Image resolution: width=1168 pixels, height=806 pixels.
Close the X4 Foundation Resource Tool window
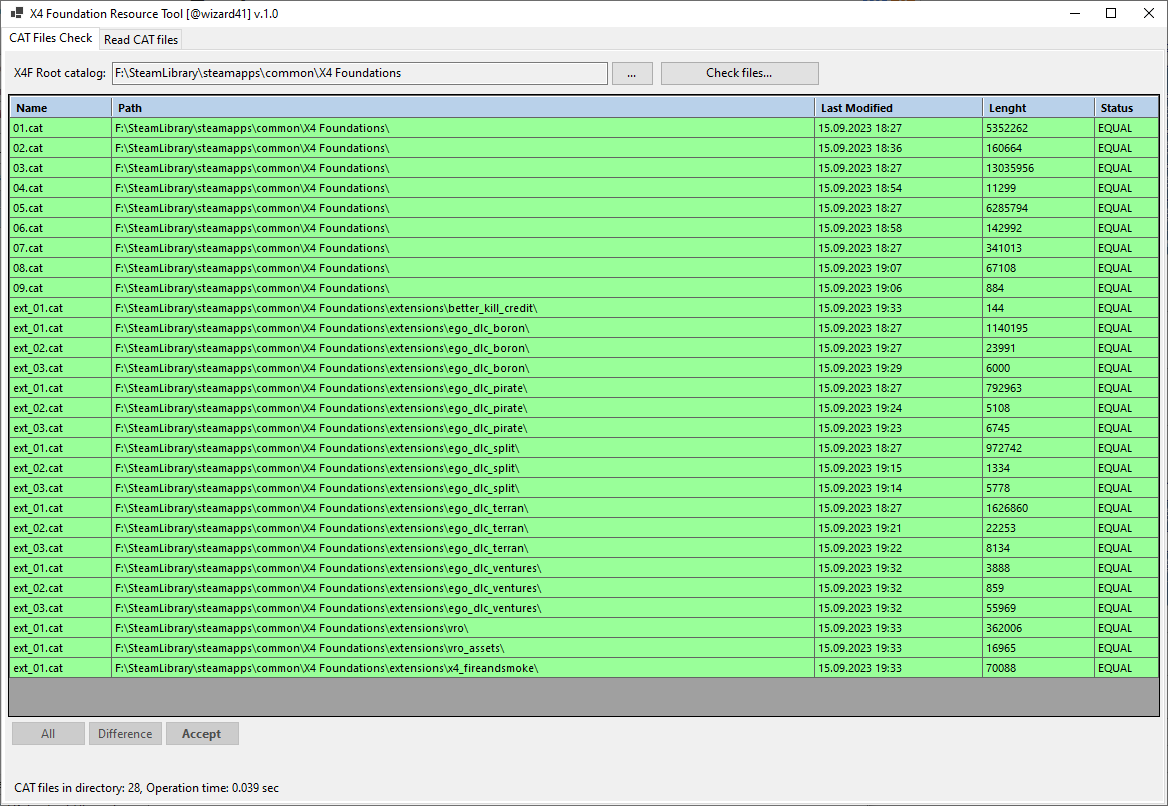1149,13
